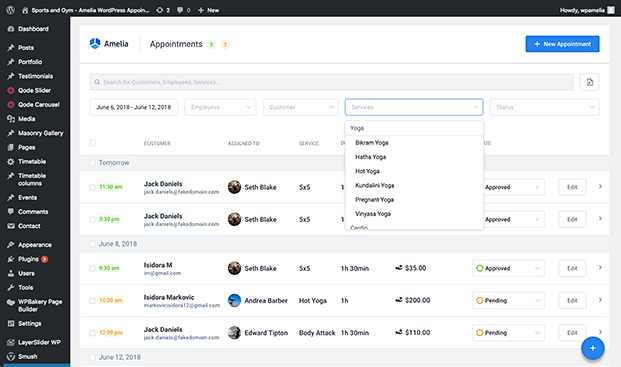
Task: Change Approved status for Isidora M
Action: [508, 268]
